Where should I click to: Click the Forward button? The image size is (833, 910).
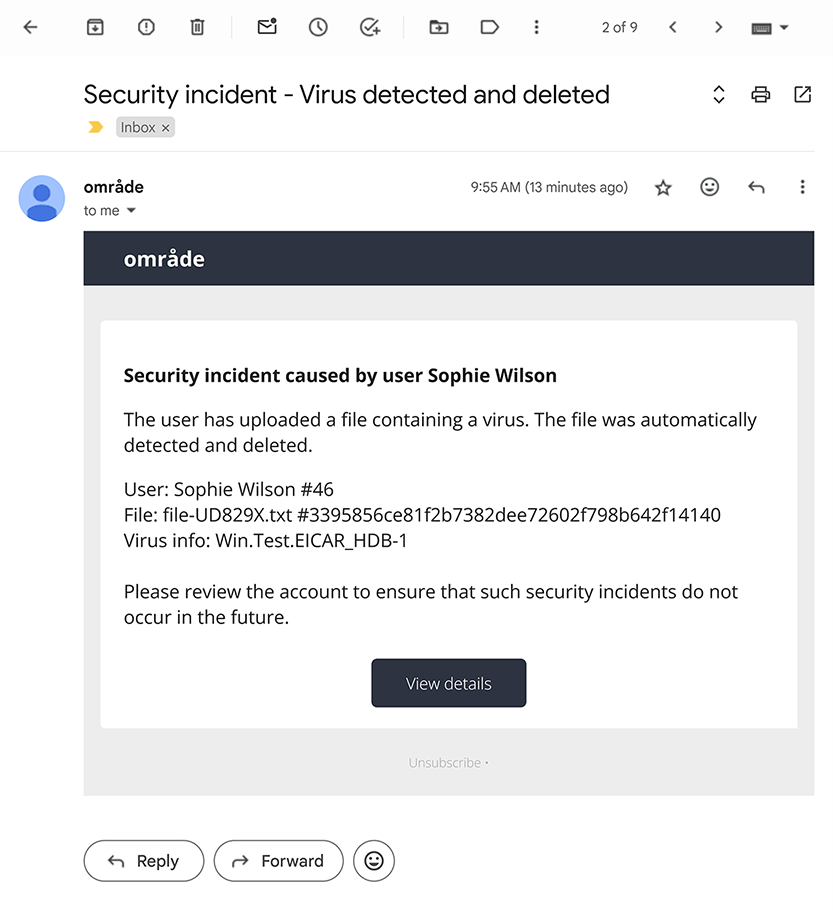[278, 861]
